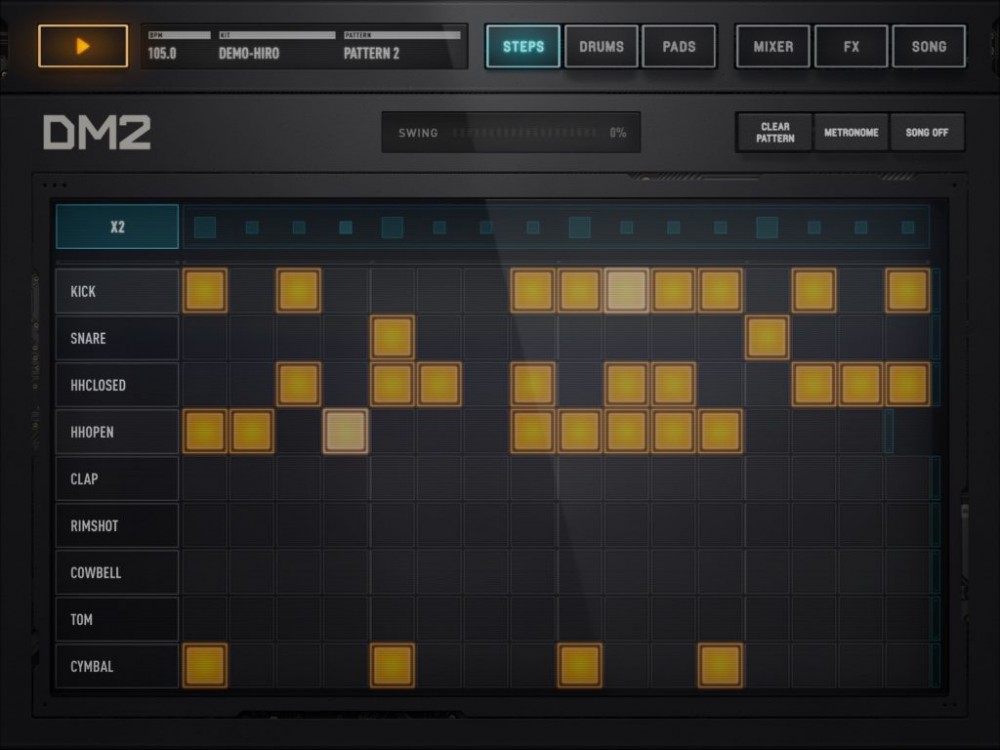Deactivate the highlighted HHOPEN step

[x=345, y=432]
